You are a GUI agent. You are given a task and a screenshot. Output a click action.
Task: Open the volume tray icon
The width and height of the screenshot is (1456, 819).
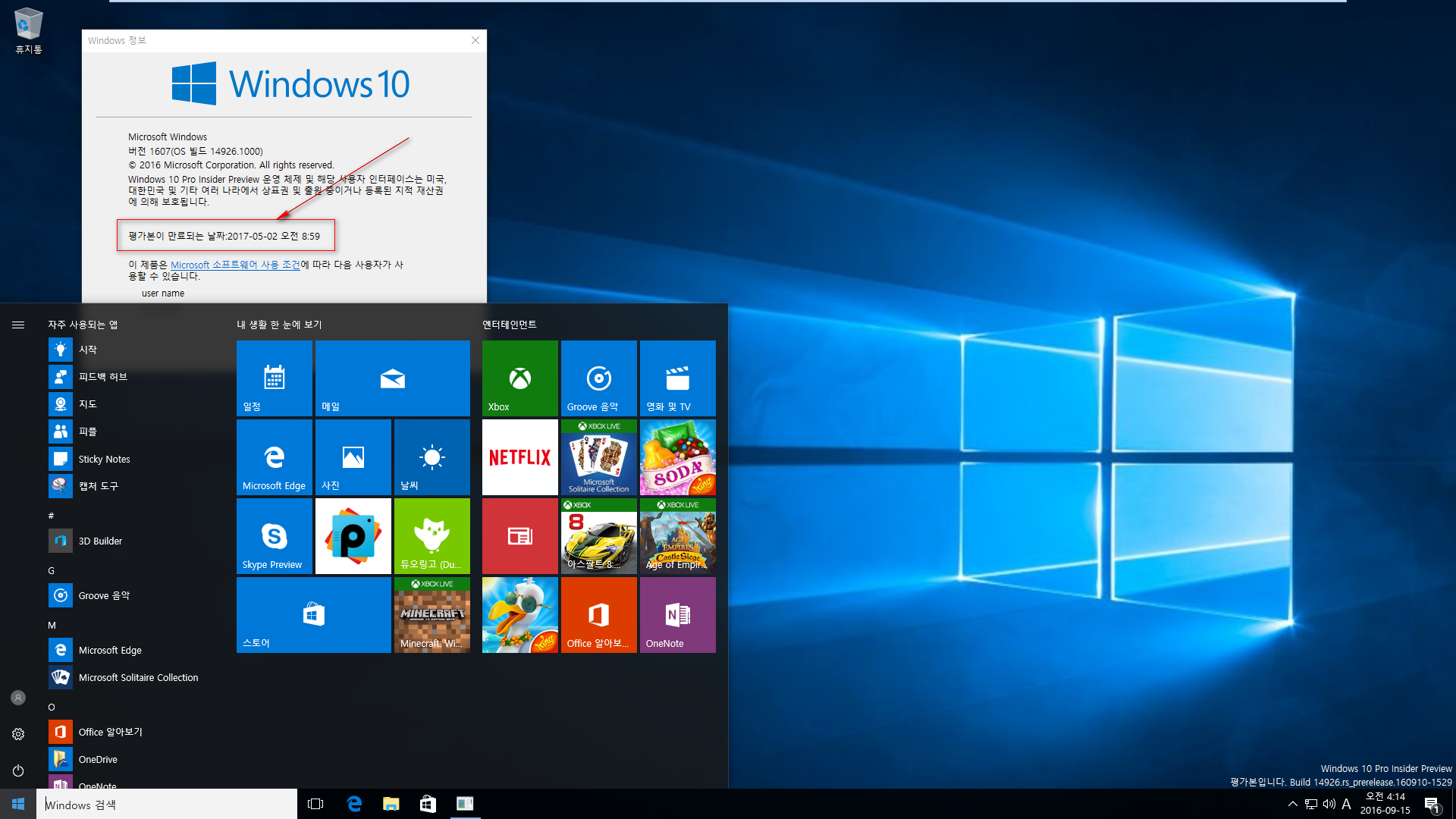(1329, 804)
